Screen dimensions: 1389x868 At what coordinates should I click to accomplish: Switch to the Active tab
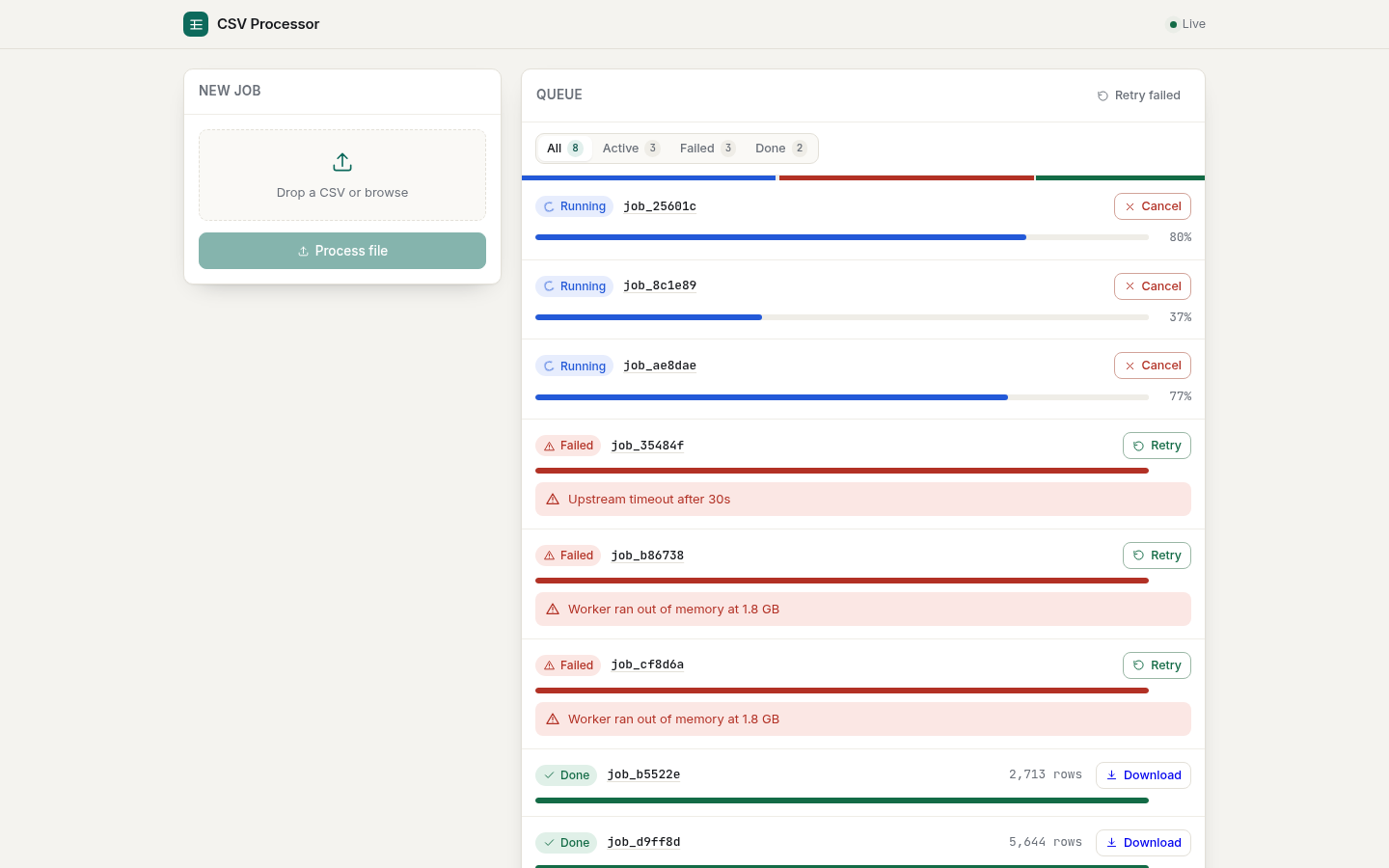coord(631,149)
